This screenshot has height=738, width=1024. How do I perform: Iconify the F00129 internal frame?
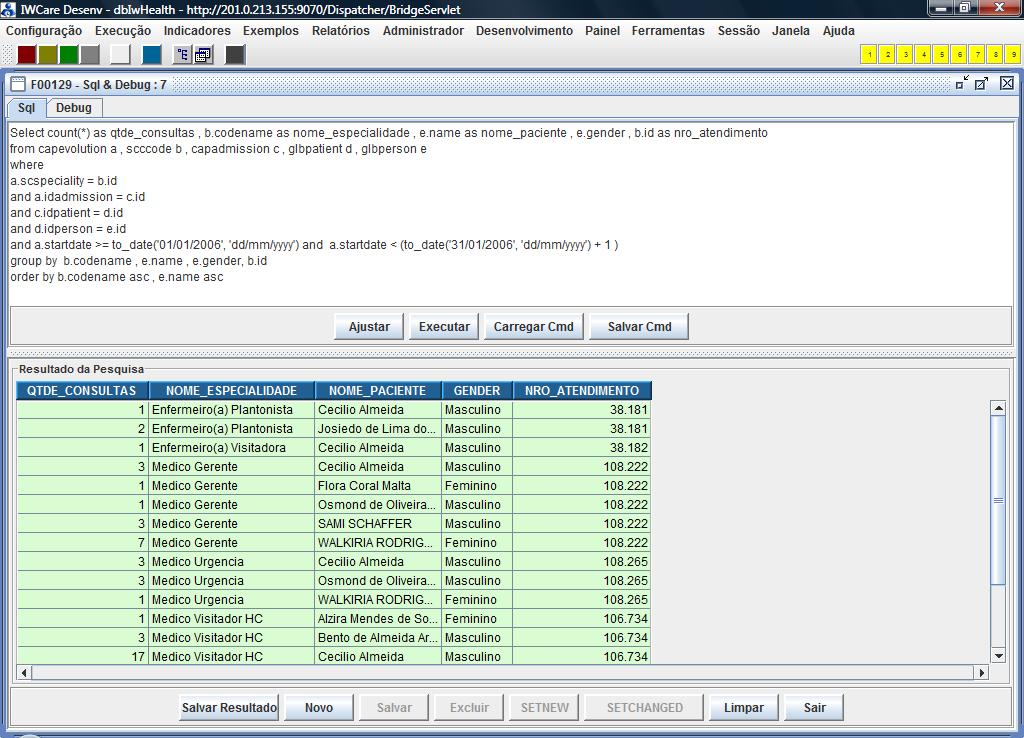click(x=962, y=83)
